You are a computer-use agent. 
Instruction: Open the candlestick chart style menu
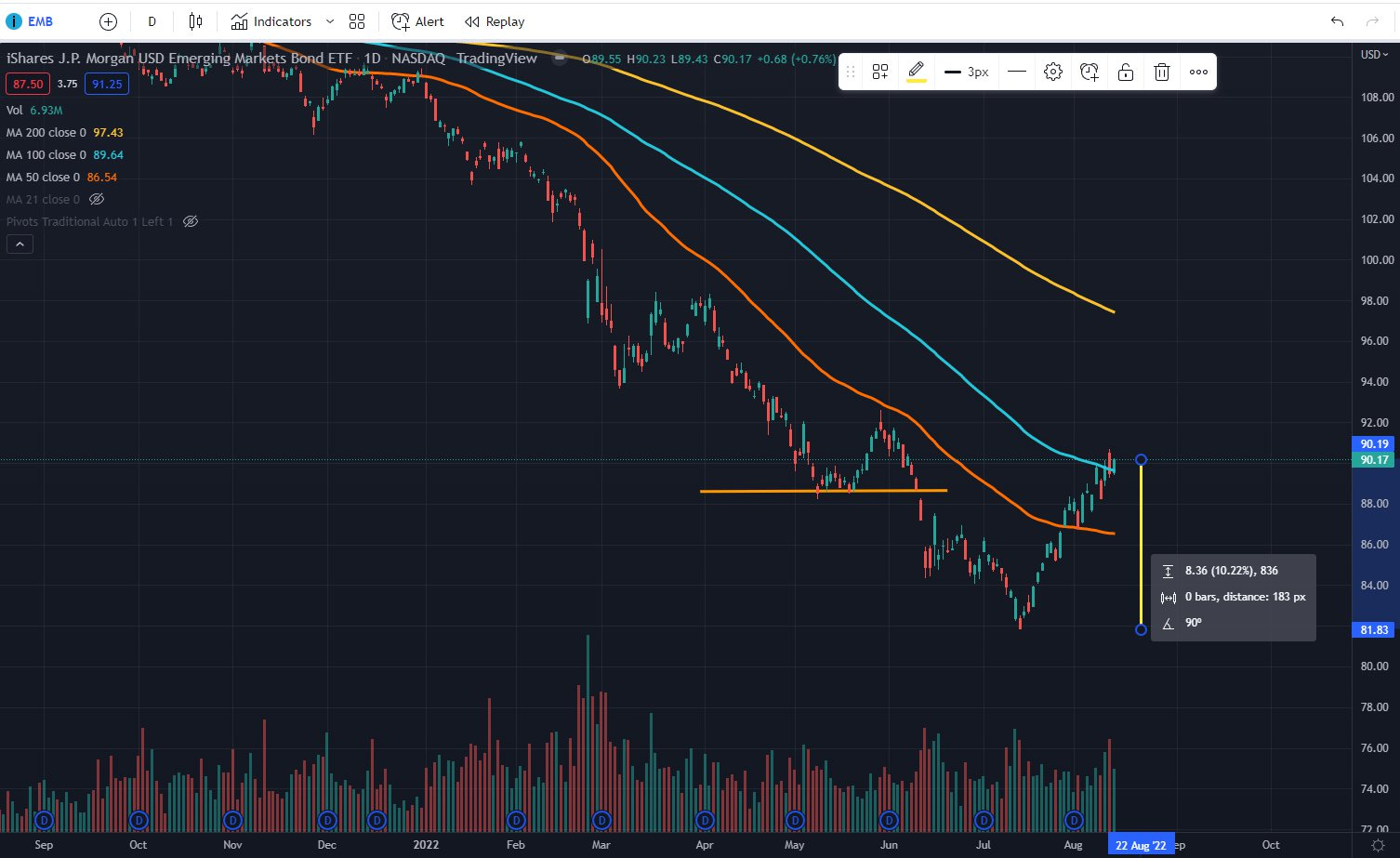195,21
